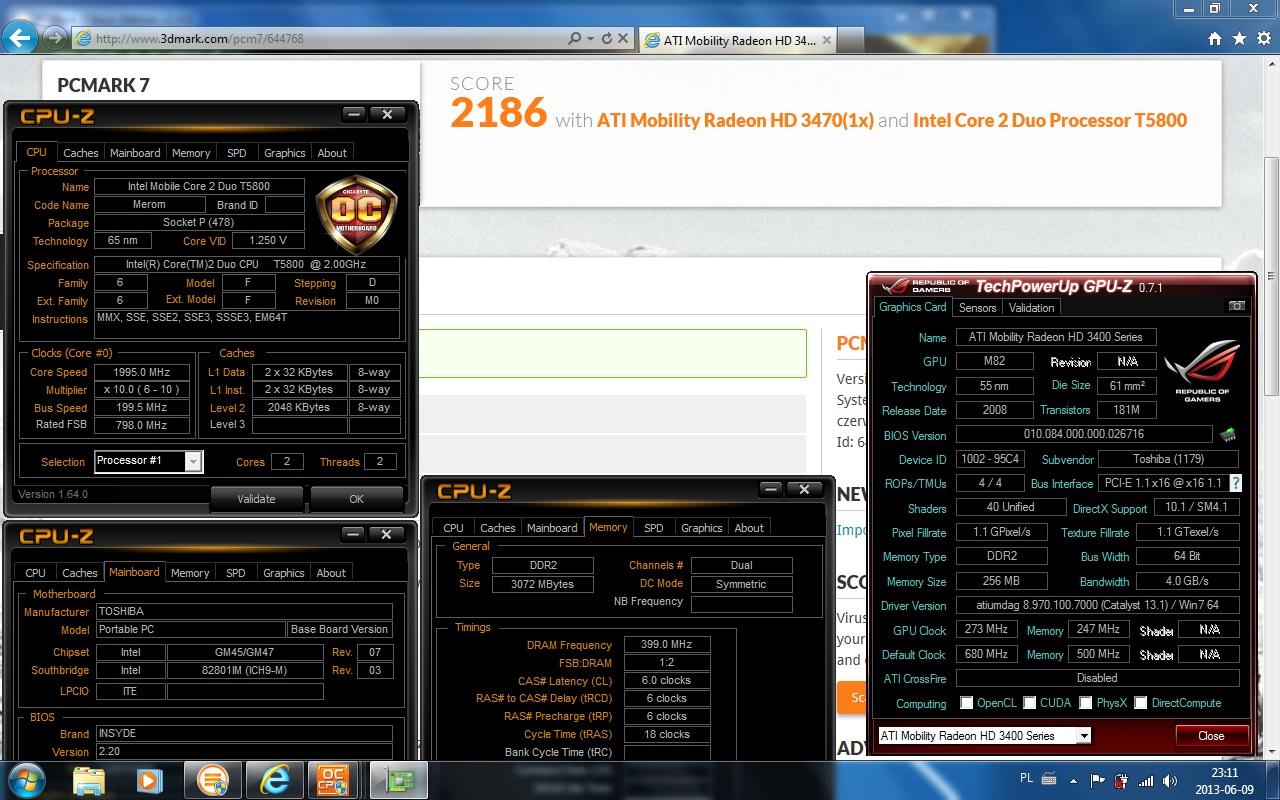This screenshot has width=1280, height=800.
Task: Check the DirectCompute checkbox
Action: click(x=1140, y=703)
